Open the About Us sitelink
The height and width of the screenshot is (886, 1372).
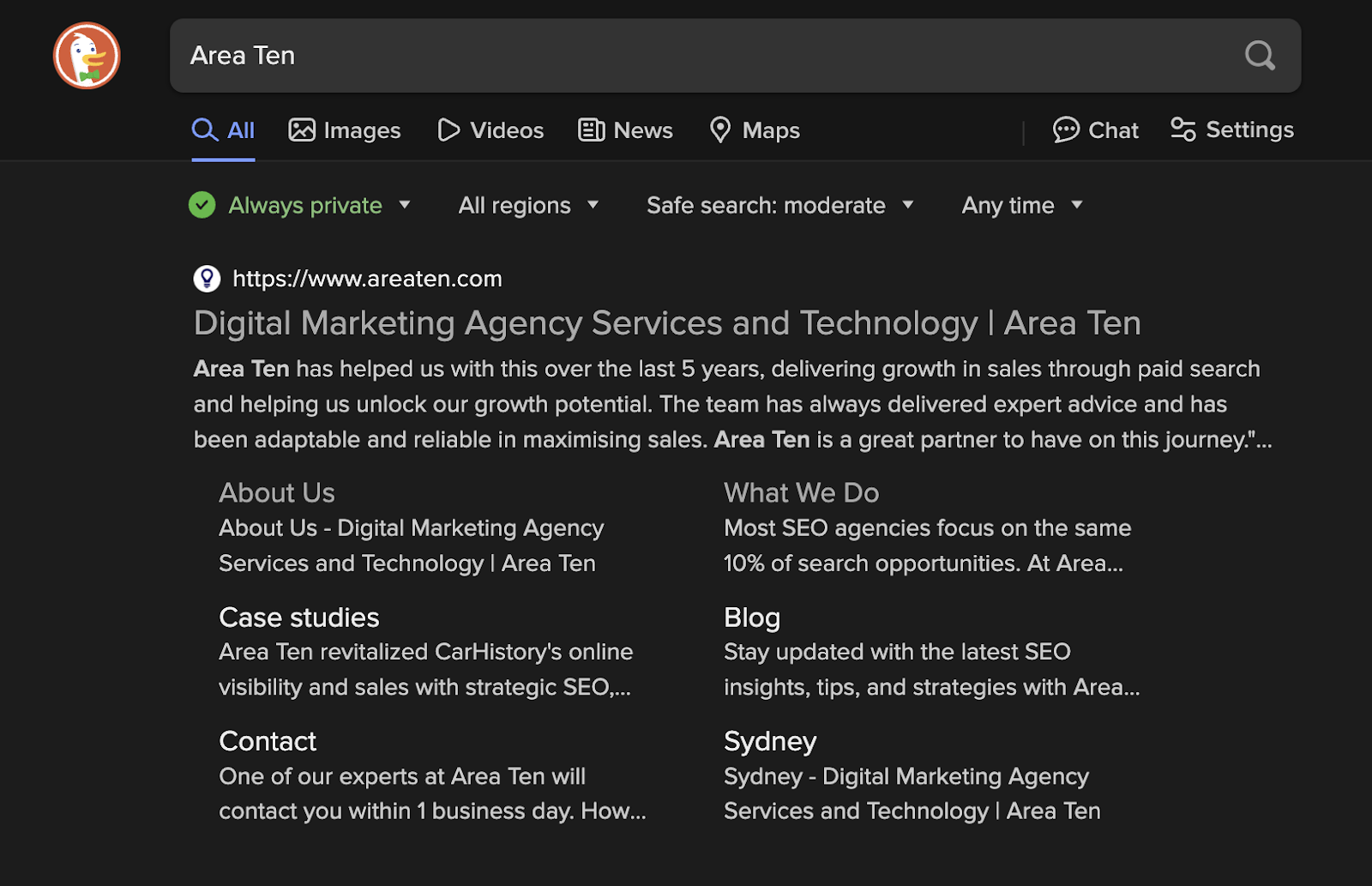[277, 492]
